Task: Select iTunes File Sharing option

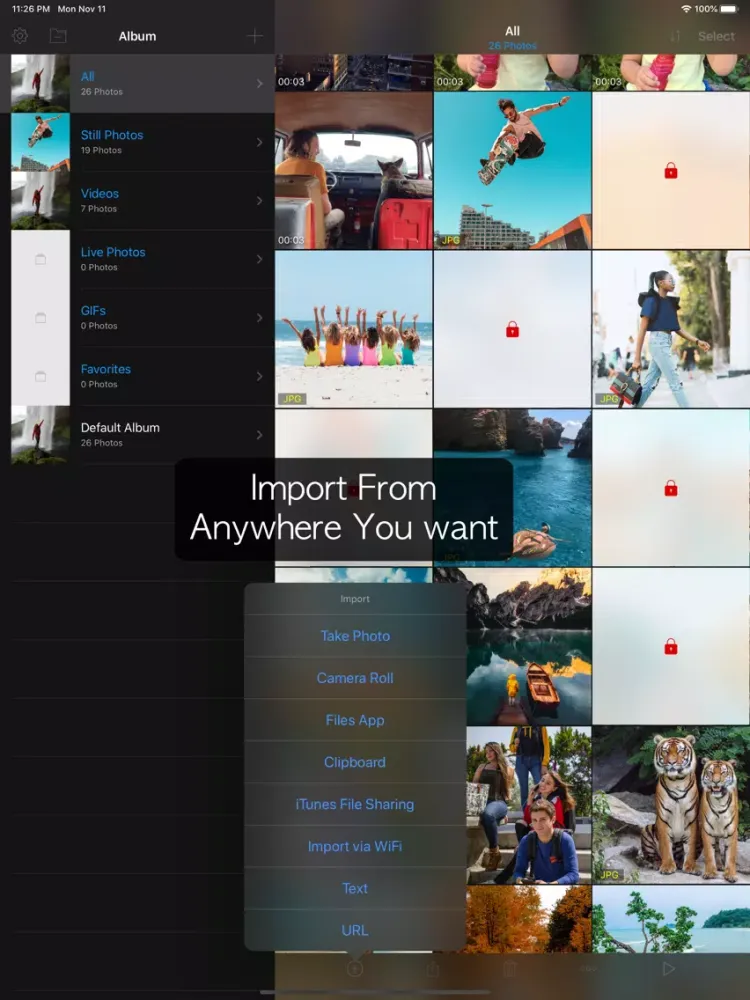Action: coord(355,804)
